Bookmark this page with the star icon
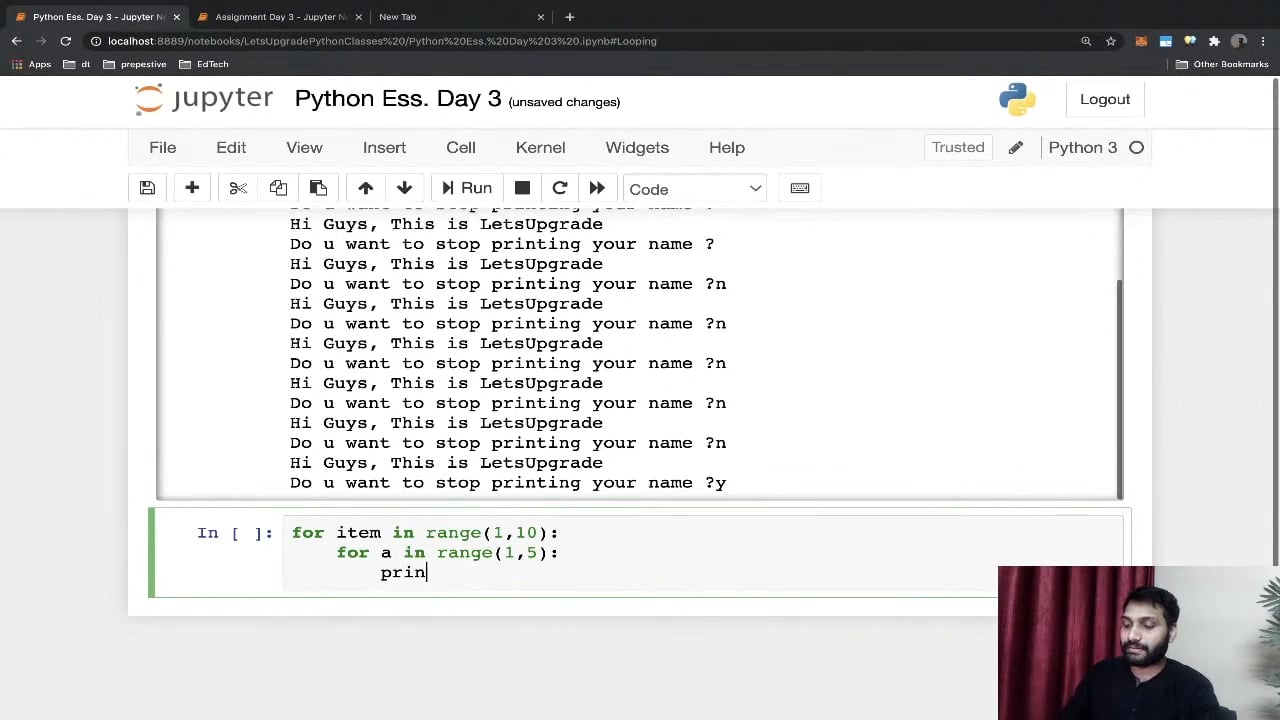This screenshot has width=1280, height=720. point(1110,41)
